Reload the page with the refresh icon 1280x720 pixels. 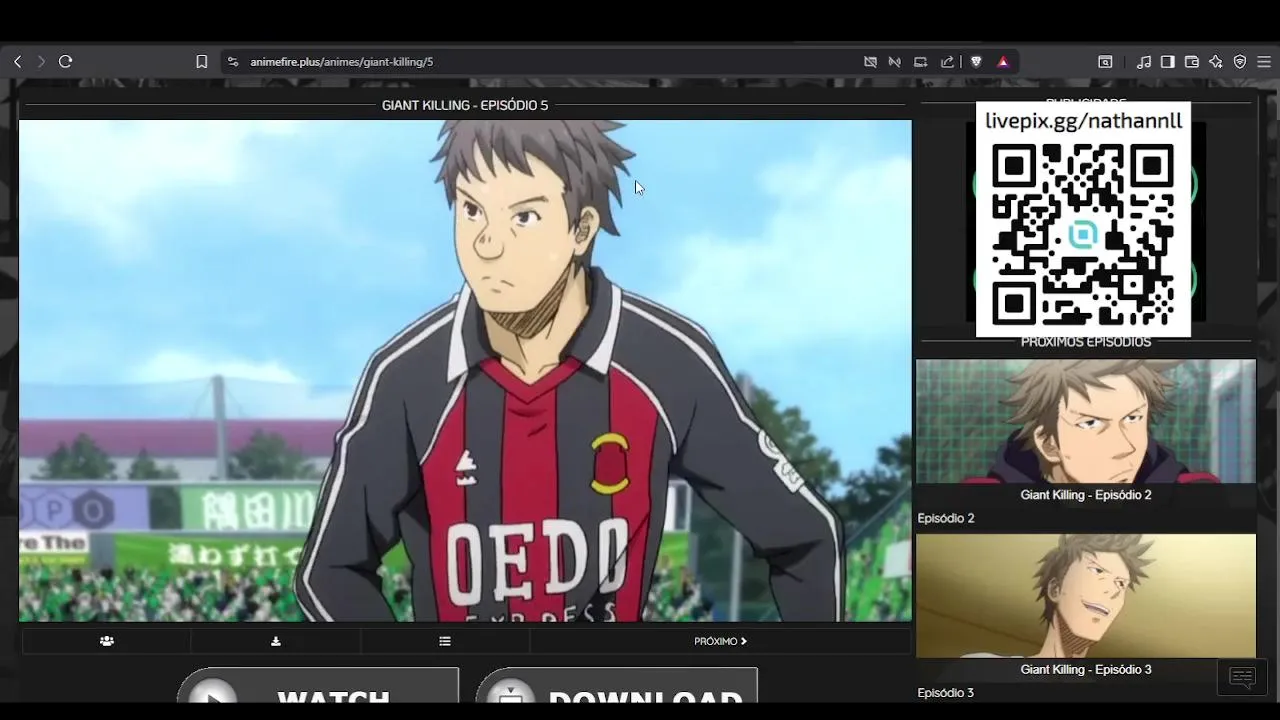[x=66, y=62]
